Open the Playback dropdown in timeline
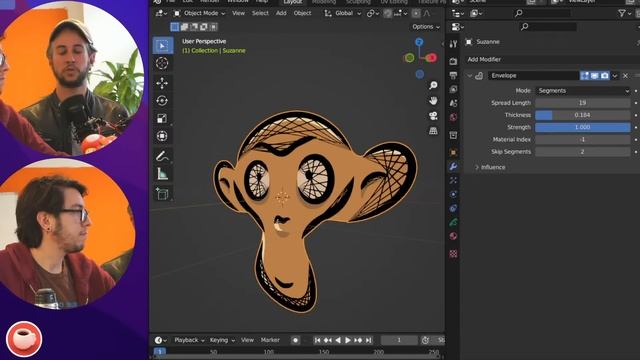 coord(189,340)
